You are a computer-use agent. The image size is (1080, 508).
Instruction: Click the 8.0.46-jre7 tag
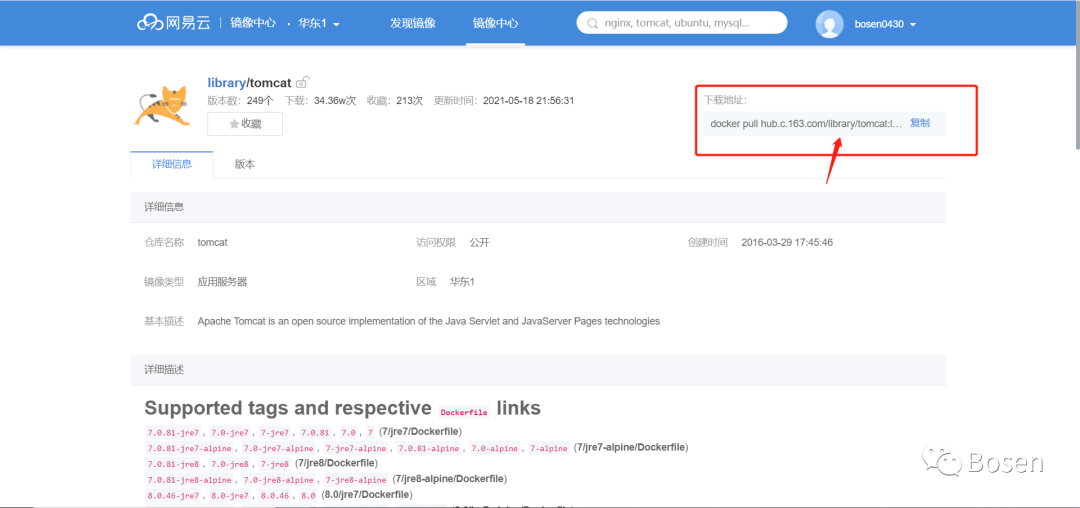point(173,496)
